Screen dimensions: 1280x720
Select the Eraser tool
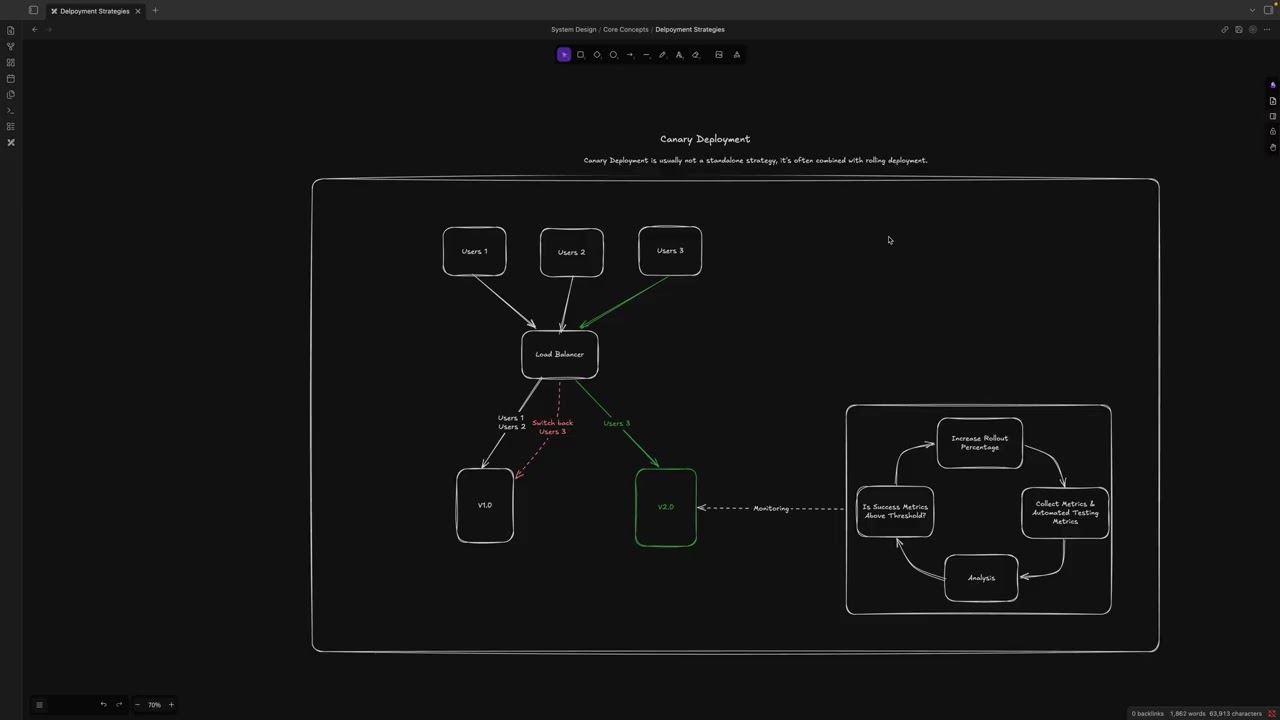click(x=696, y=55)
